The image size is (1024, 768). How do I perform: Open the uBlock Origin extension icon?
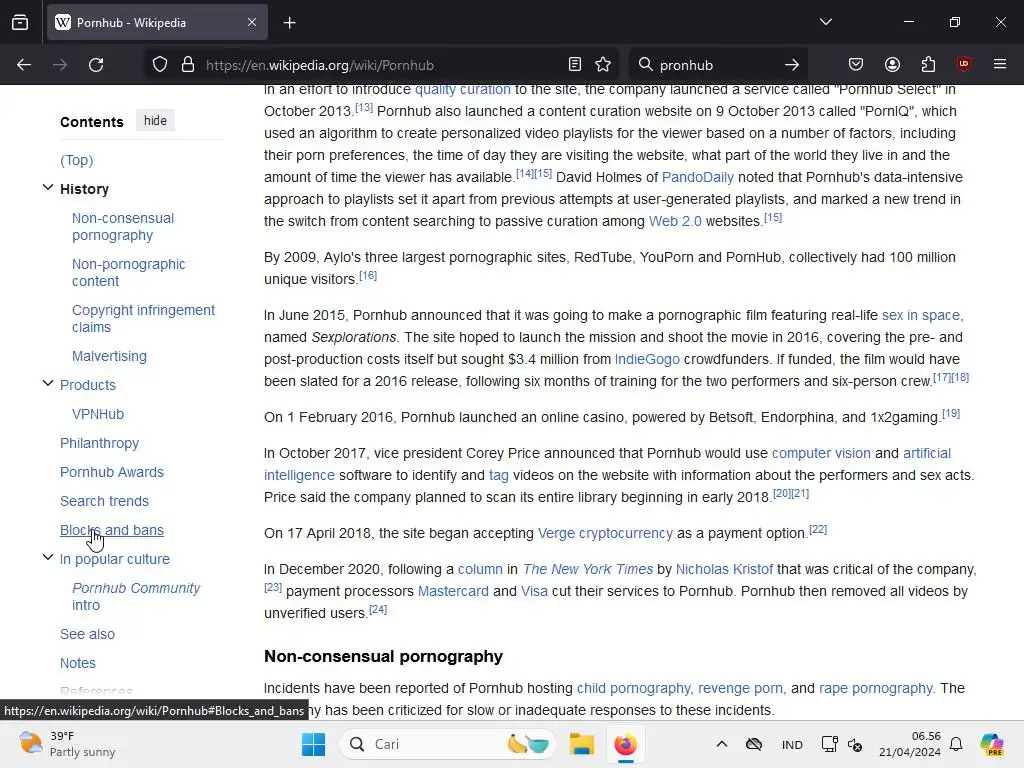tap(964, 64)
